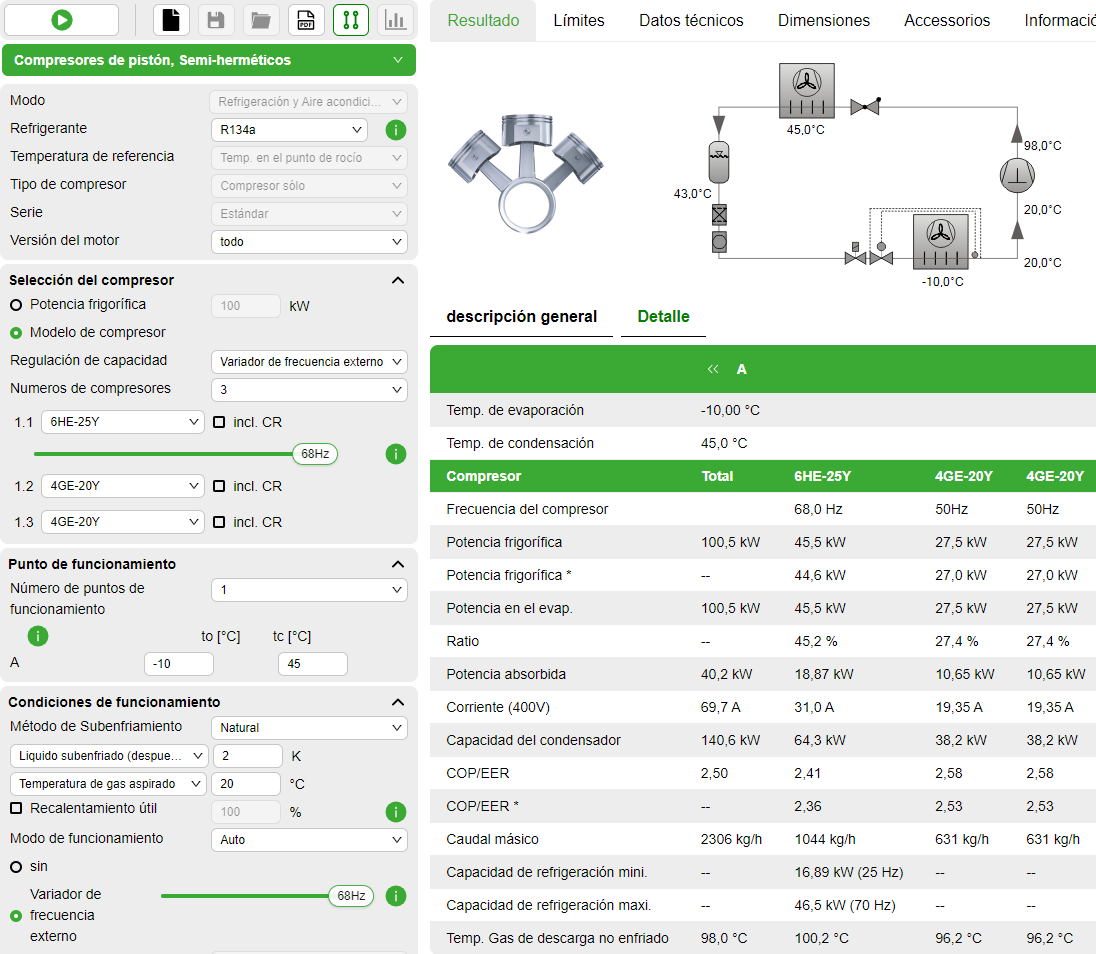The height and width of the screenshot is (954, 1096).
Task: Click the 68Hz frequency slider for compressor 1.1
Action: pyautogui.click(x=314, y=454)
